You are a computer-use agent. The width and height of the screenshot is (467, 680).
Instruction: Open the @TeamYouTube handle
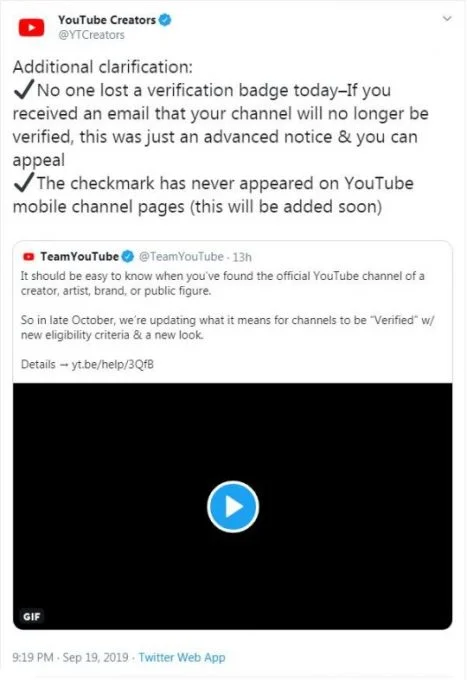181,257
